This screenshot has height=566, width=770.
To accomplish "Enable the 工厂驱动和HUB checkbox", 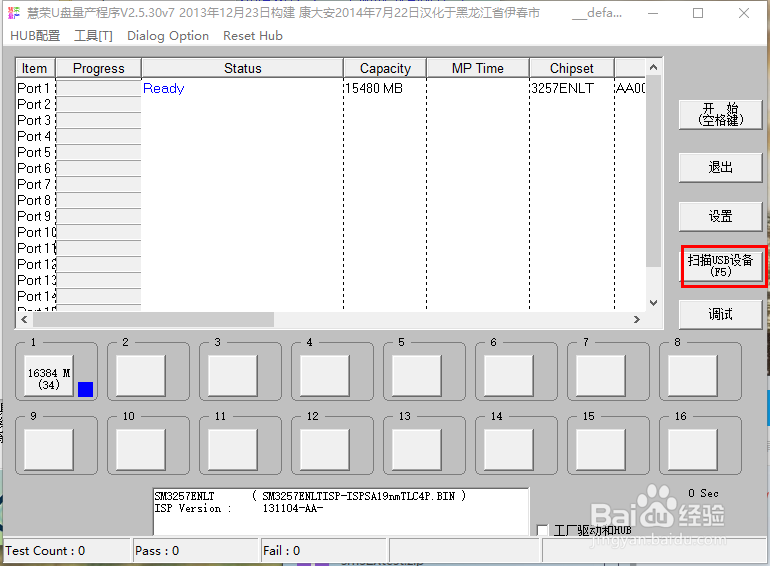I will [x=543, y=530].
